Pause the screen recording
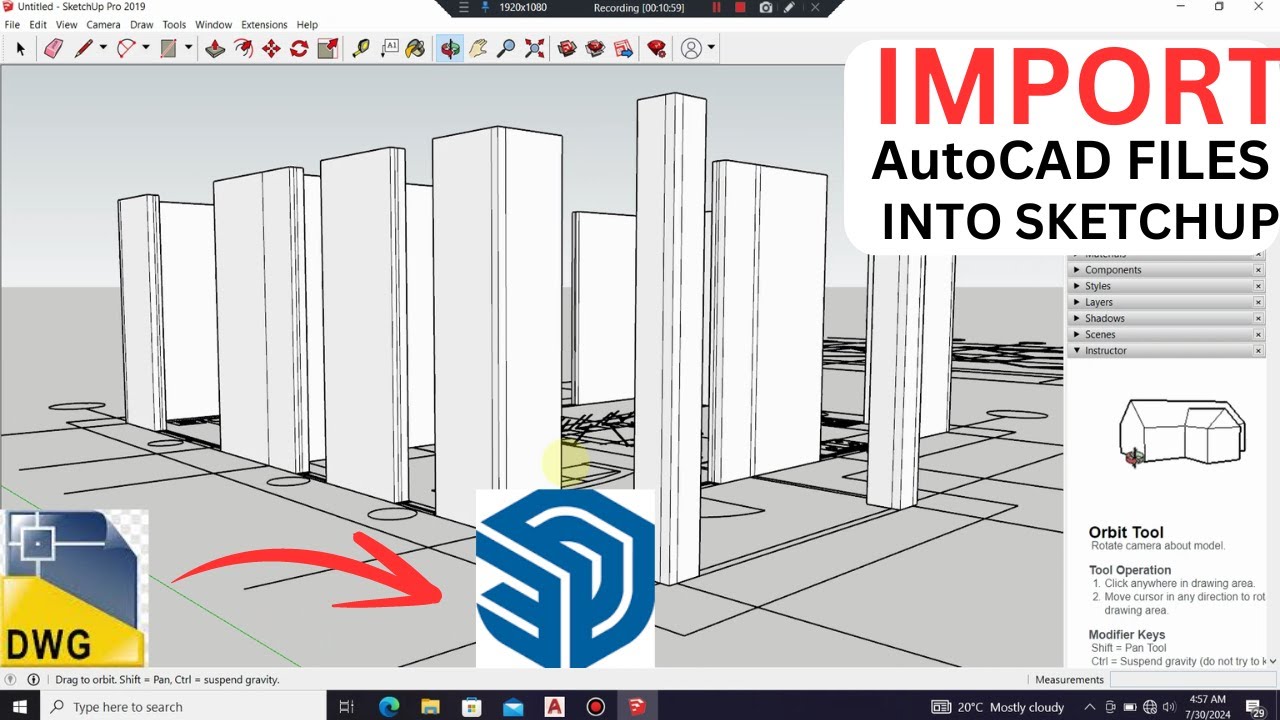The width and height of the screenshot is (1280, 720). [x=716, y=7]
